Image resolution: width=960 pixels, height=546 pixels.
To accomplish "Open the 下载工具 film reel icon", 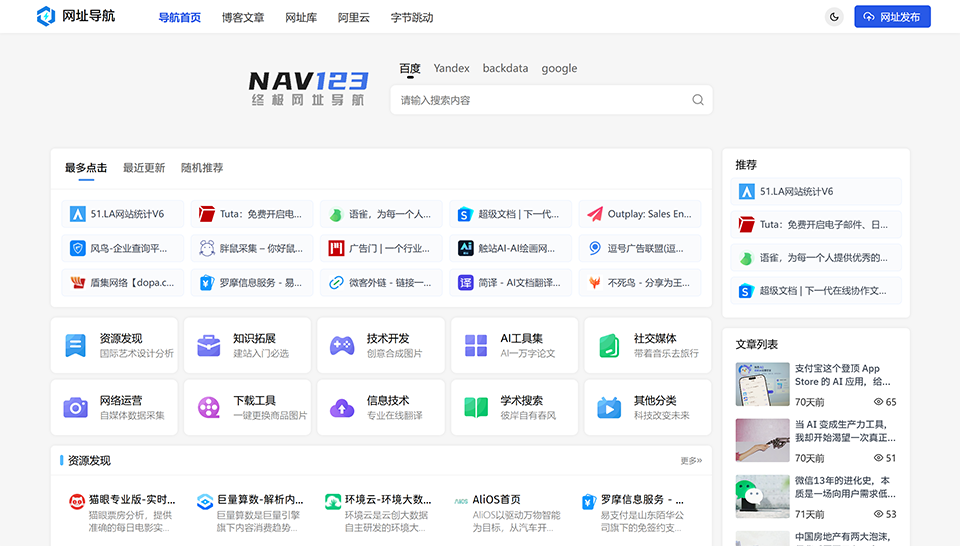I will click(x=209, y=407).
